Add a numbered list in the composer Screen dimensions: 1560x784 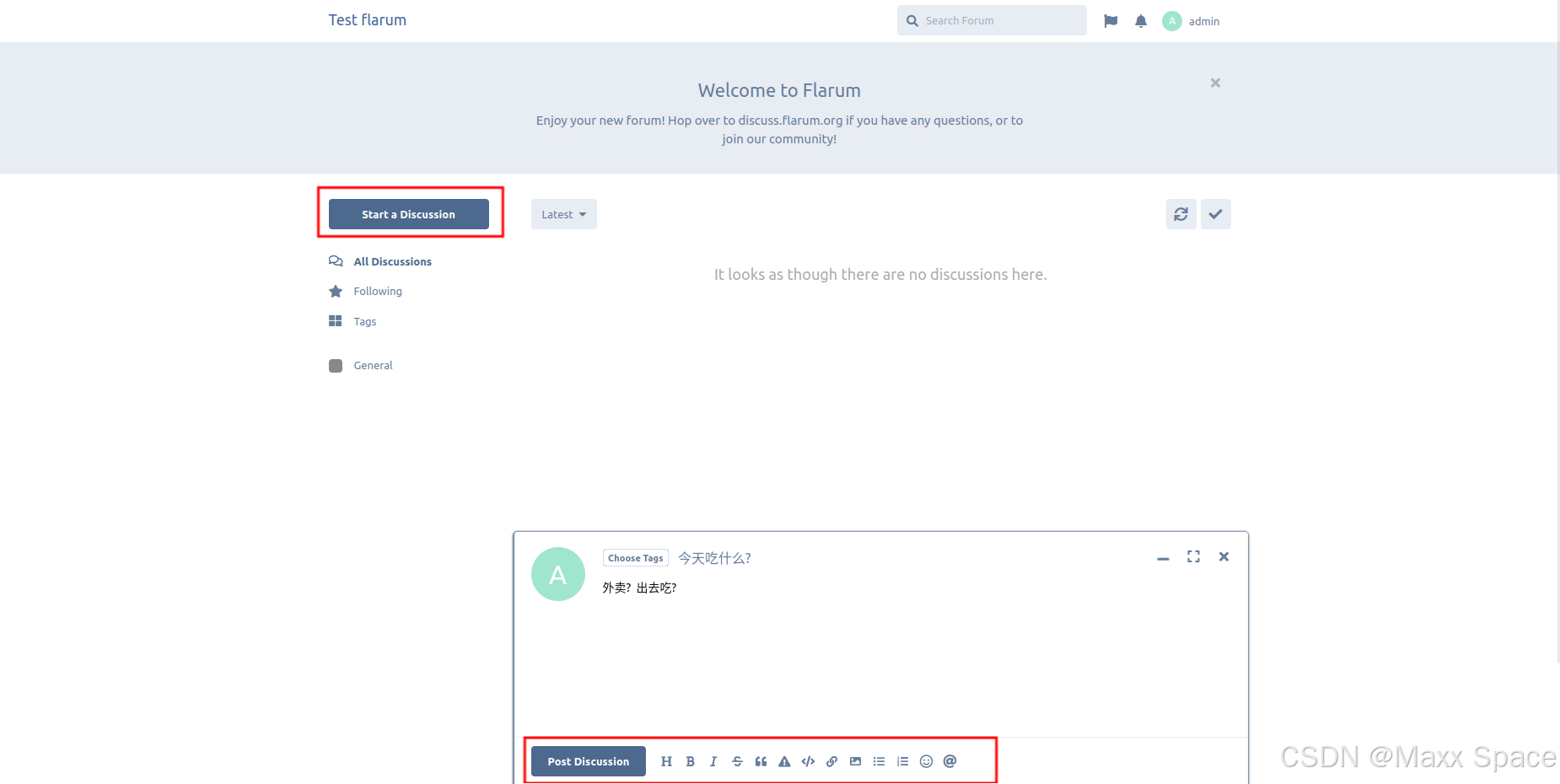pyautogui.click(x=902, y=761)
